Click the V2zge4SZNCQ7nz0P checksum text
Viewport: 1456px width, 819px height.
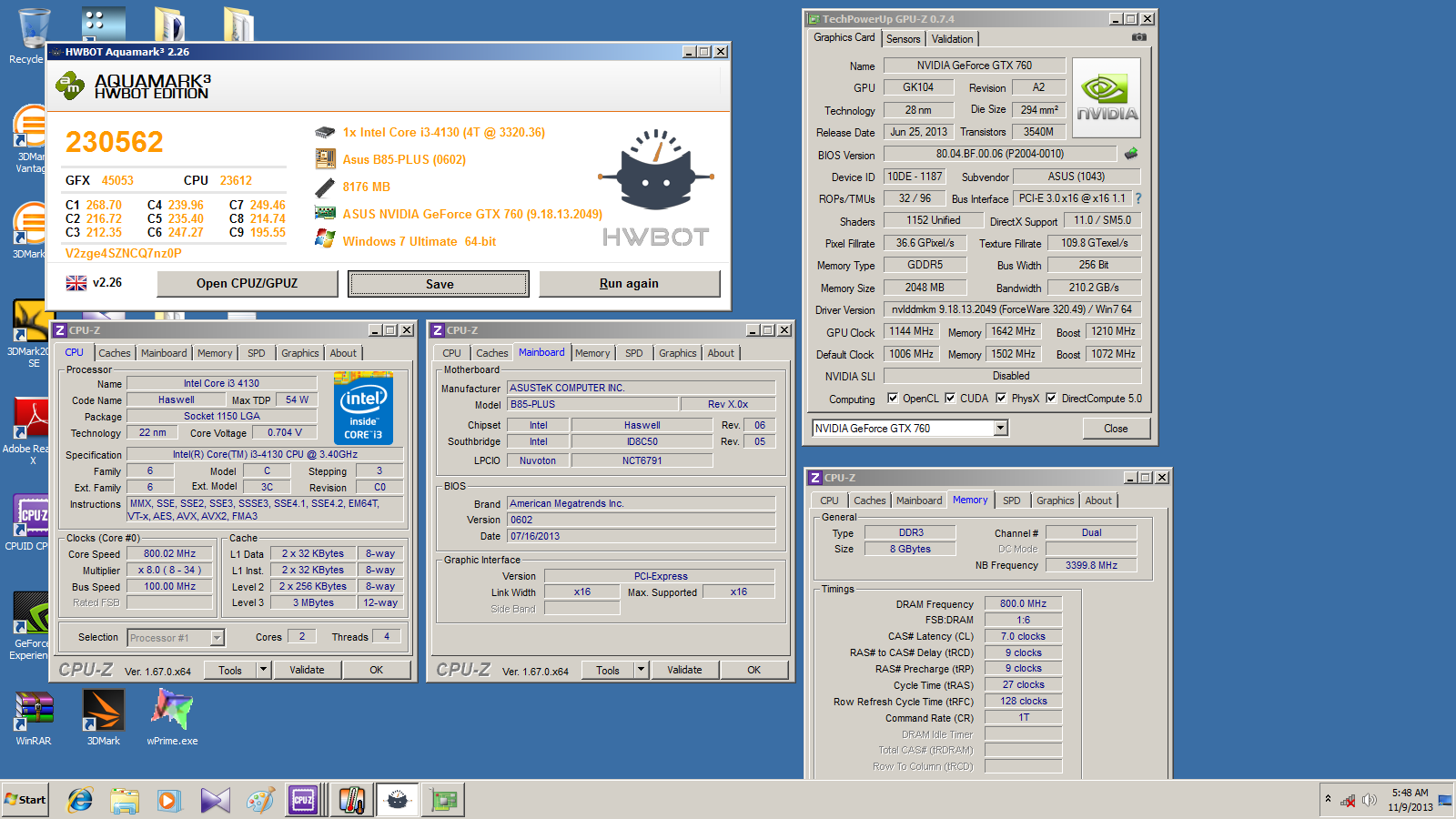click(x=124, y=253)
